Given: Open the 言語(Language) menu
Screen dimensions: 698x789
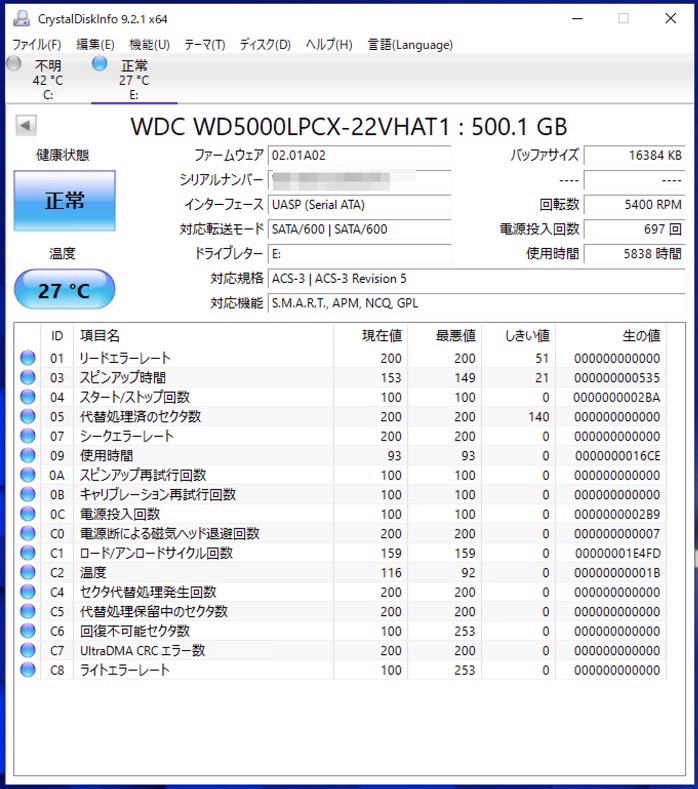Looking at the screenshot, I should (411, 45).
